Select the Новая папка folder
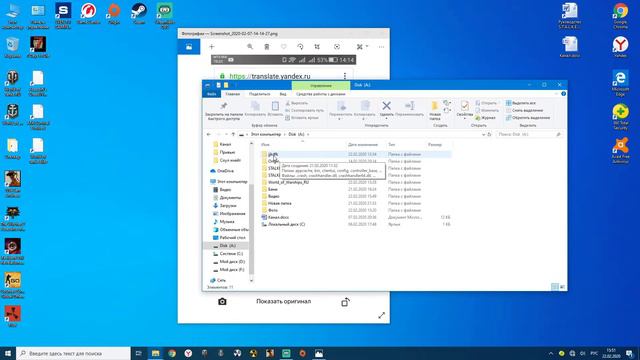 (x=276, y=203)
